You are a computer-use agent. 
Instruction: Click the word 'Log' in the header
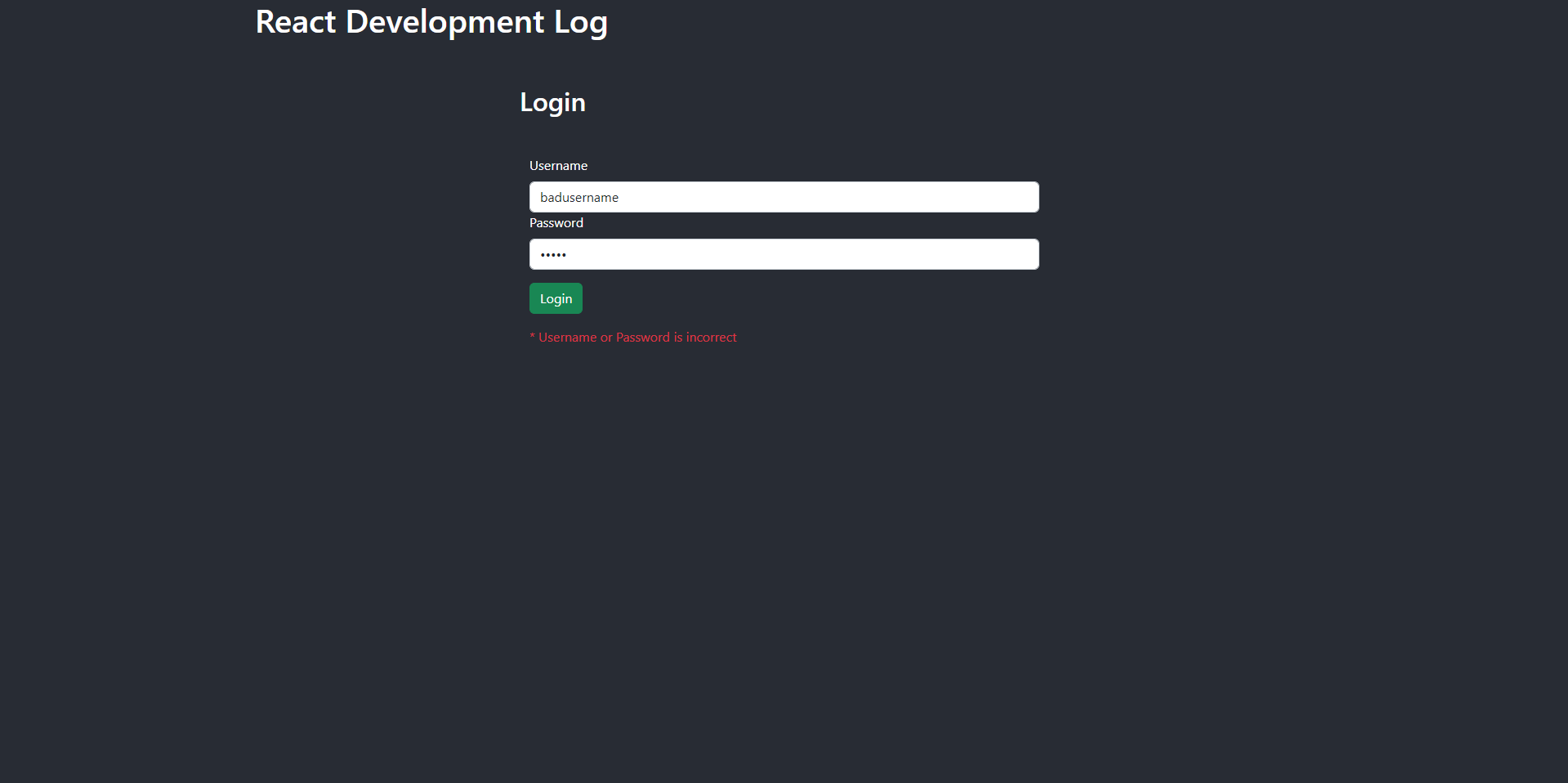(x=580, y=22)
